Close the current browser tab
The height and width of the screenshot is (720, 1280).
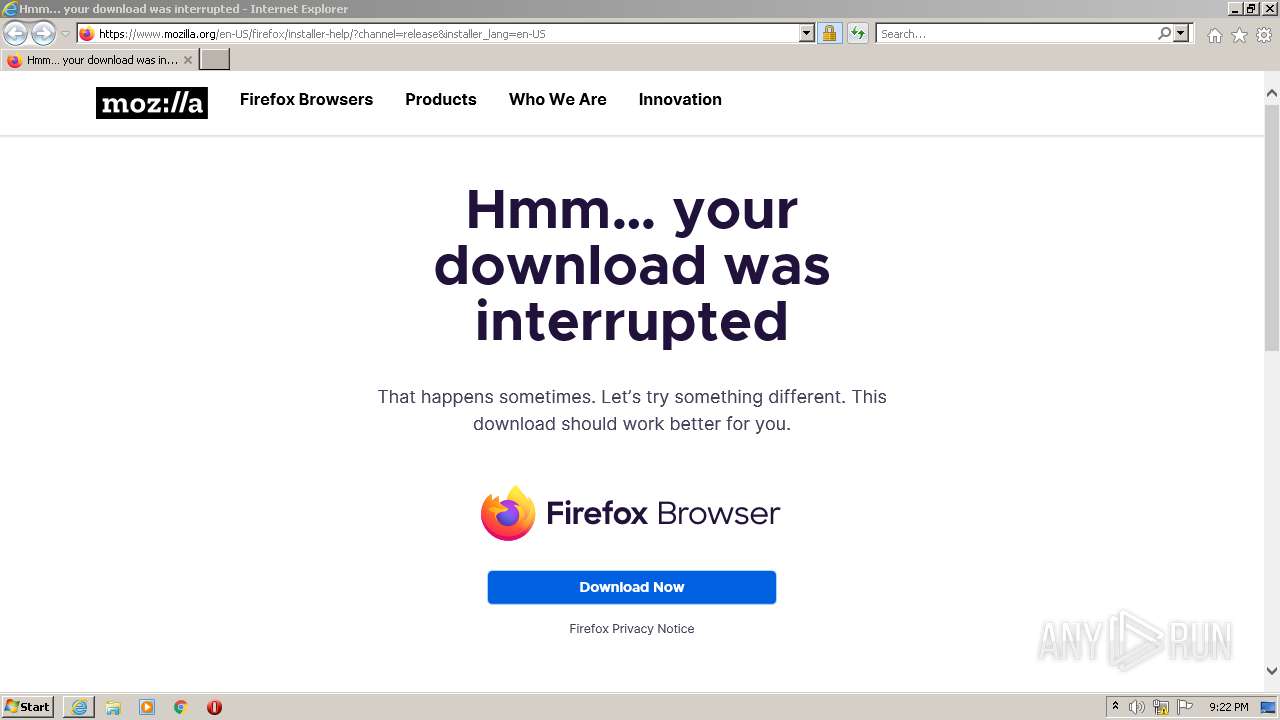(x=188, y=60)
